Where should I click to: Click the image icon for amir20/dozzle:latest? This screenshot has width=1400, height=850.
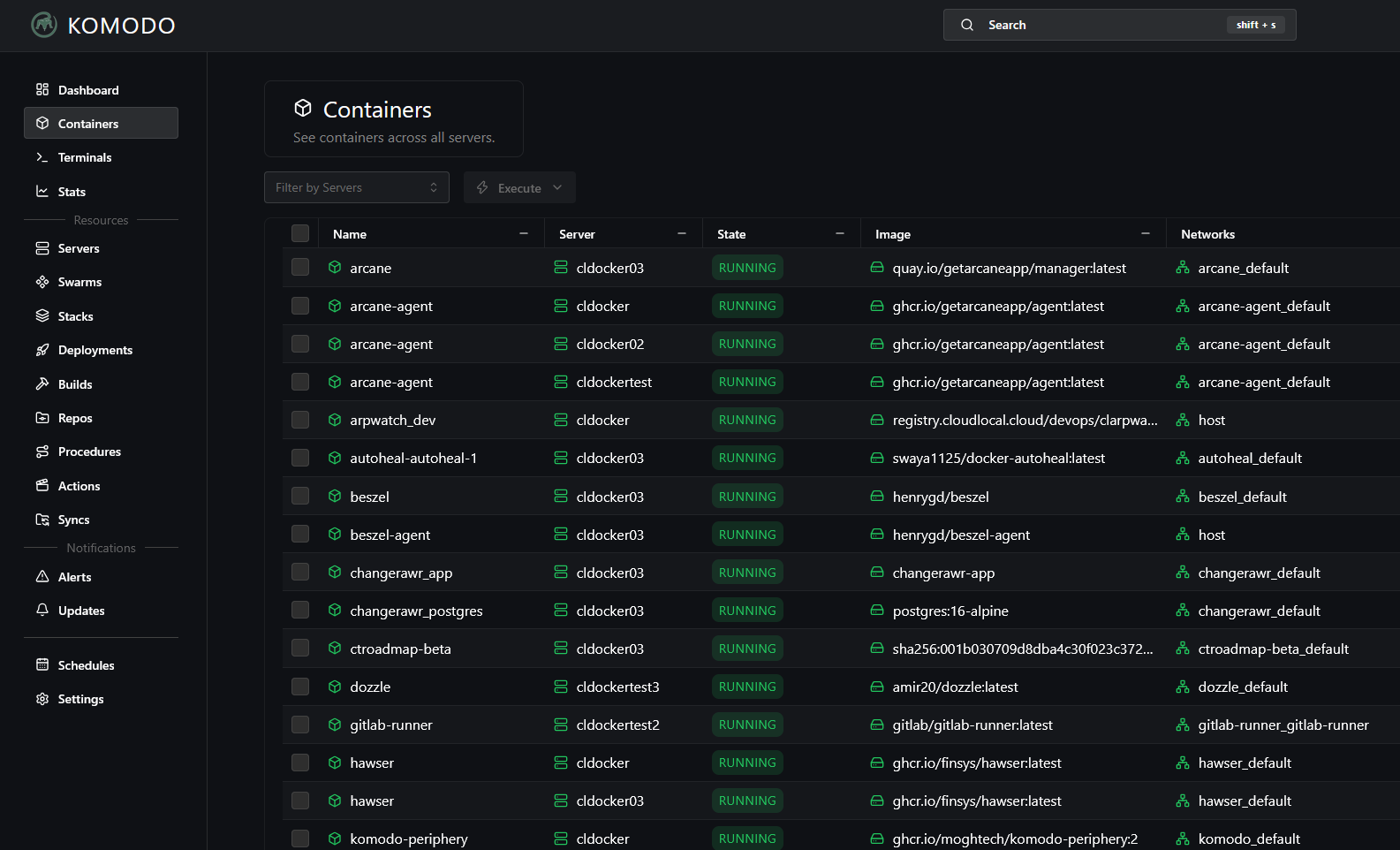[877, 687]
